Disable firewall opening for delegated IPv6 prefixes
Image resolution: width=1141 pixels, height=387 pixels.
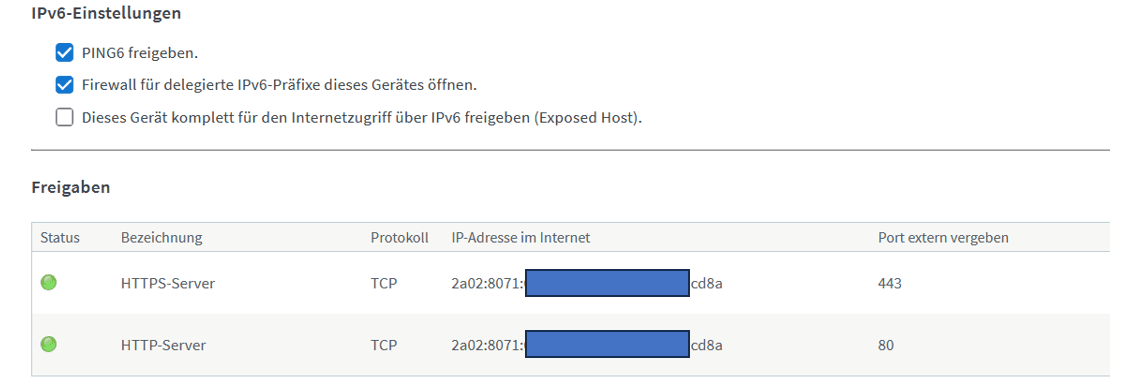65,85
